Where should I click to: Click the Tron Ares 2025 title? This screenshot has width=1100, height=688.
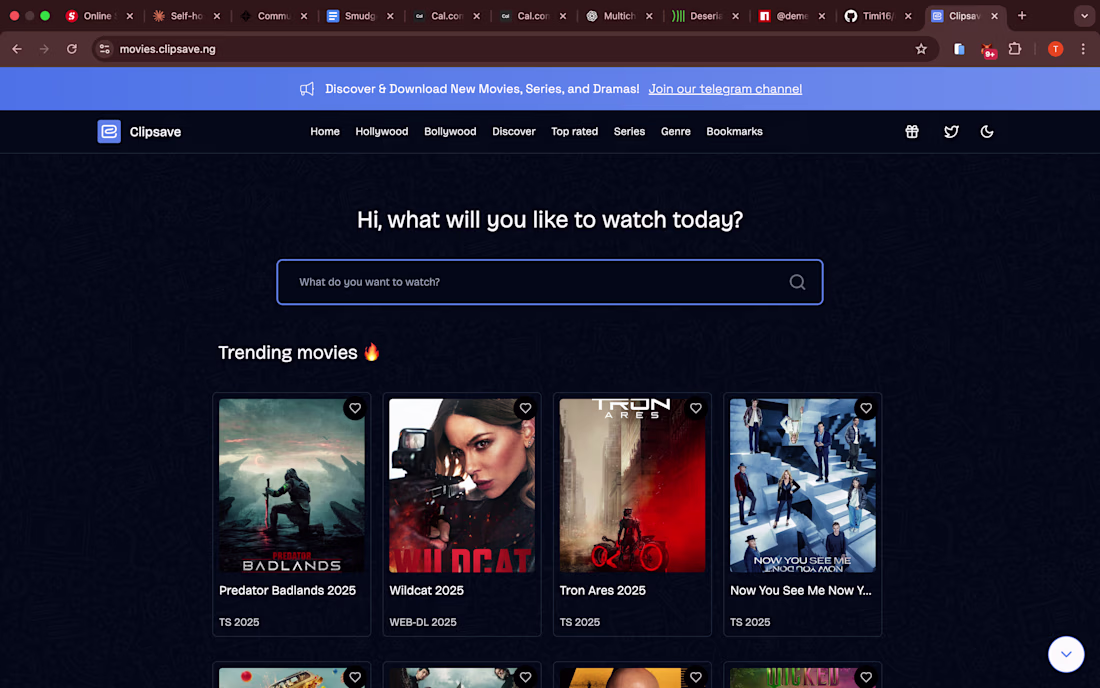[603, 591]
